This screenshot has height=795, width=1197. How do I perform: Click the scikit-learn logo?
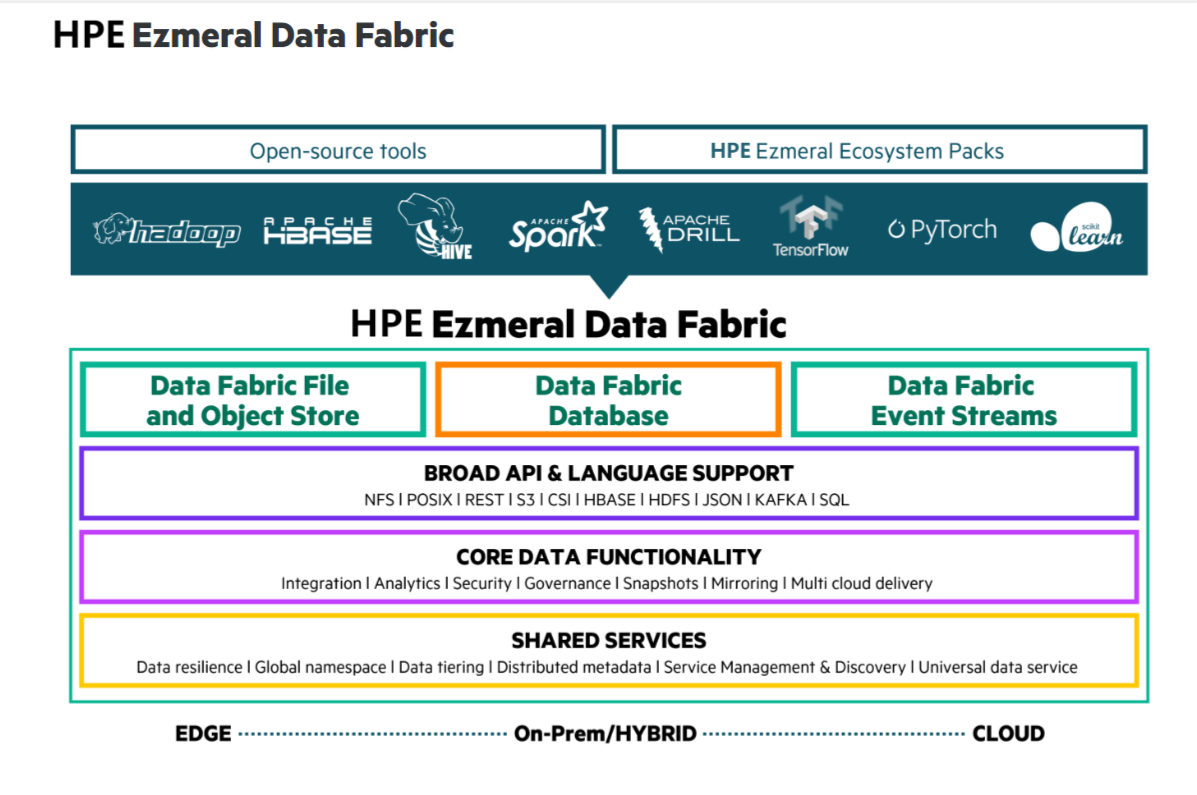[x=1076, y=227]
